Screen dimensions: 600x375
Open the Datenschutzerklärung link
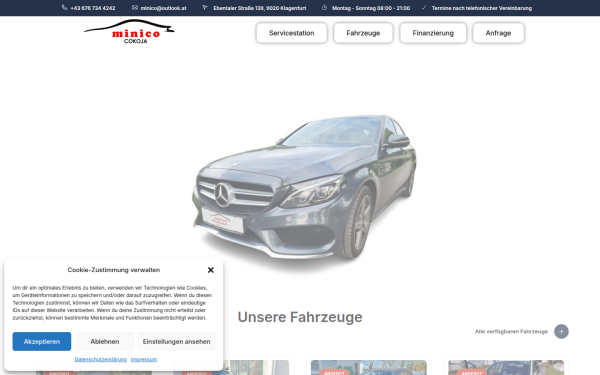click(101, 359)
